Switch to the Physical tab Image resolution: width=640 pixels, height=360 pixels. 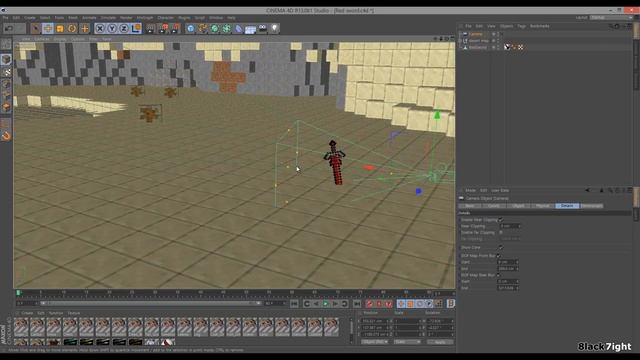(x=543, y=206)
